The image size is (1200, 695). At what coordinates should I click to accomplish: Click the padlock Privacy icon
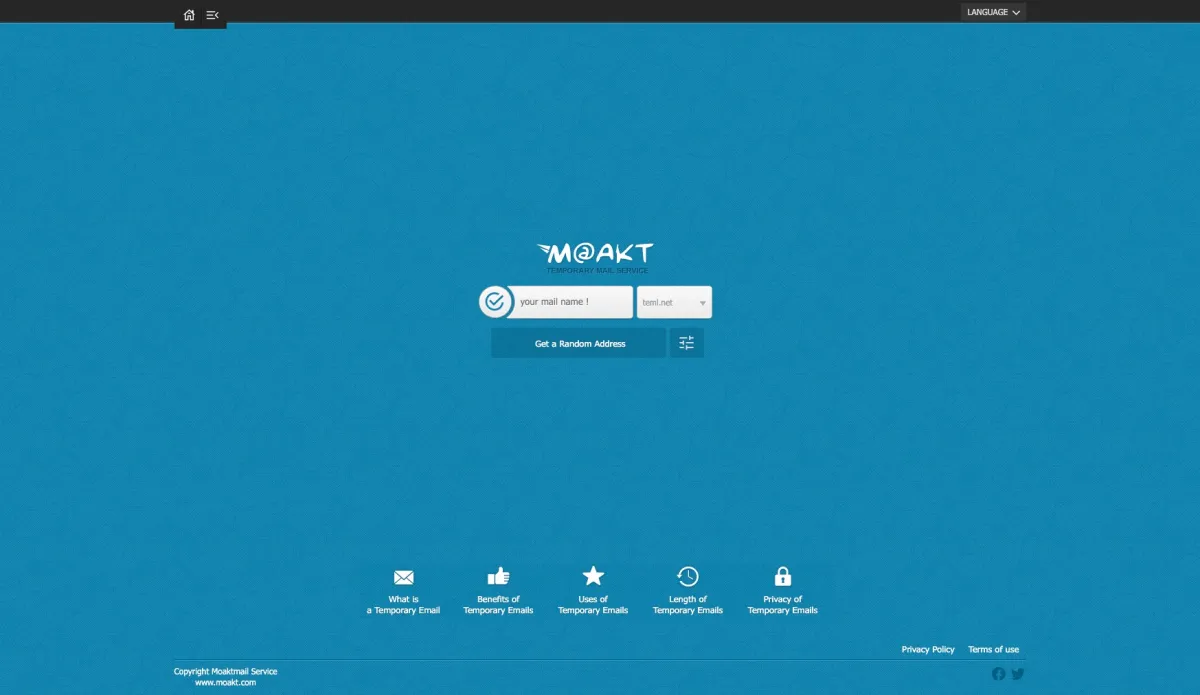782,576
